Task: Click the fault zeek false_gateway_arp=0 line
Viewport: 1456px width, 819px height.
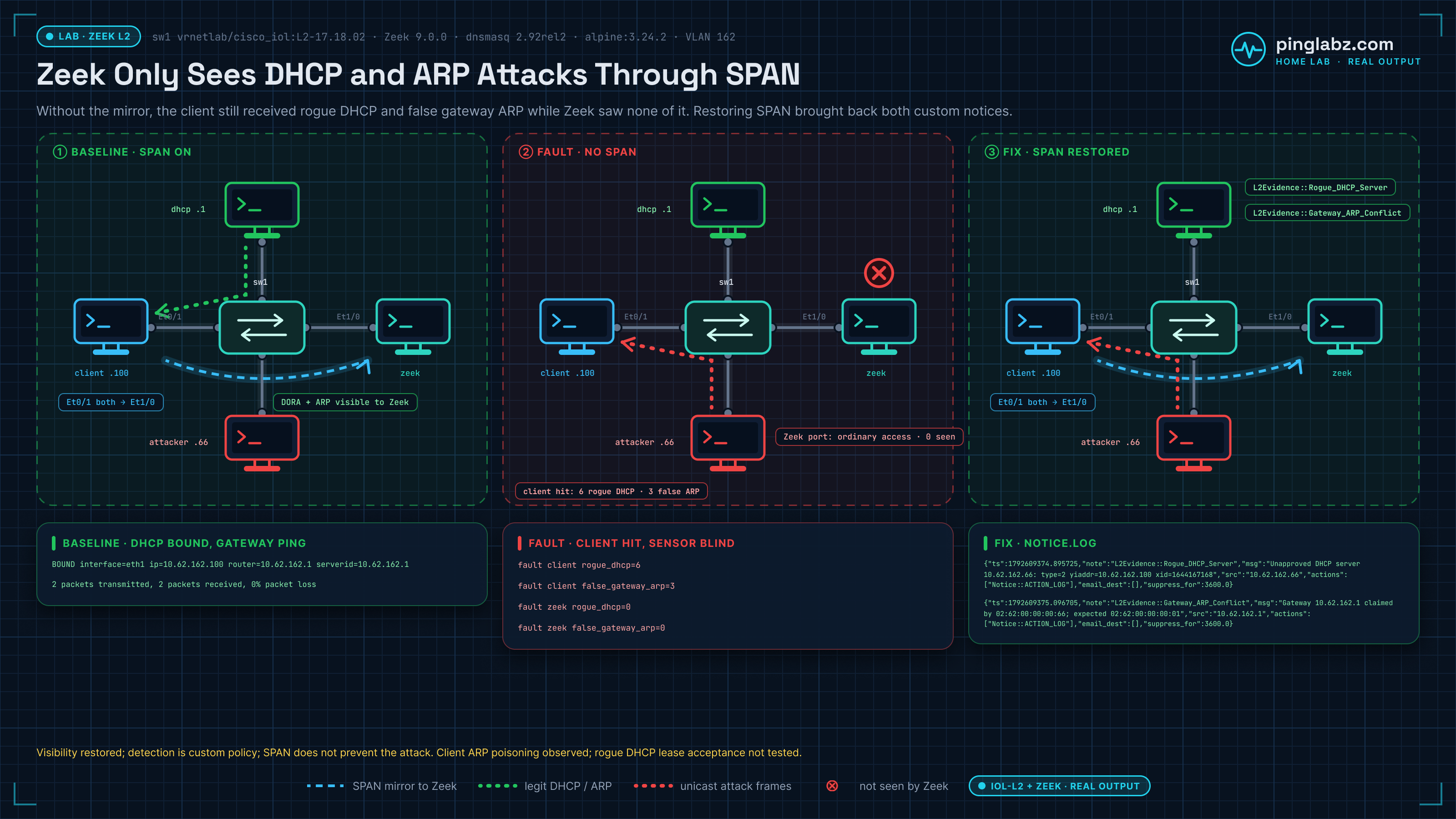Action: click(591, 627)
